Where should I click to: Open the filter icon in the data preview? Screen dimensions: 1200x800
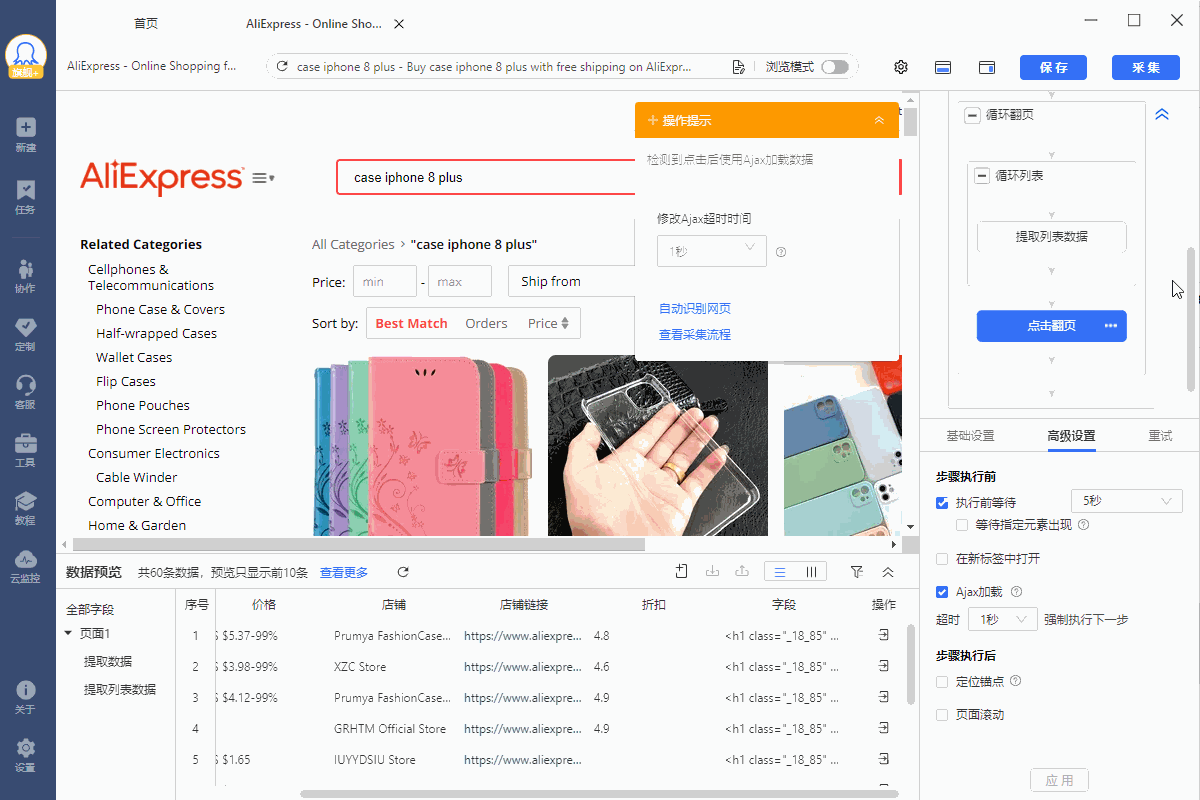coord(857,572)
